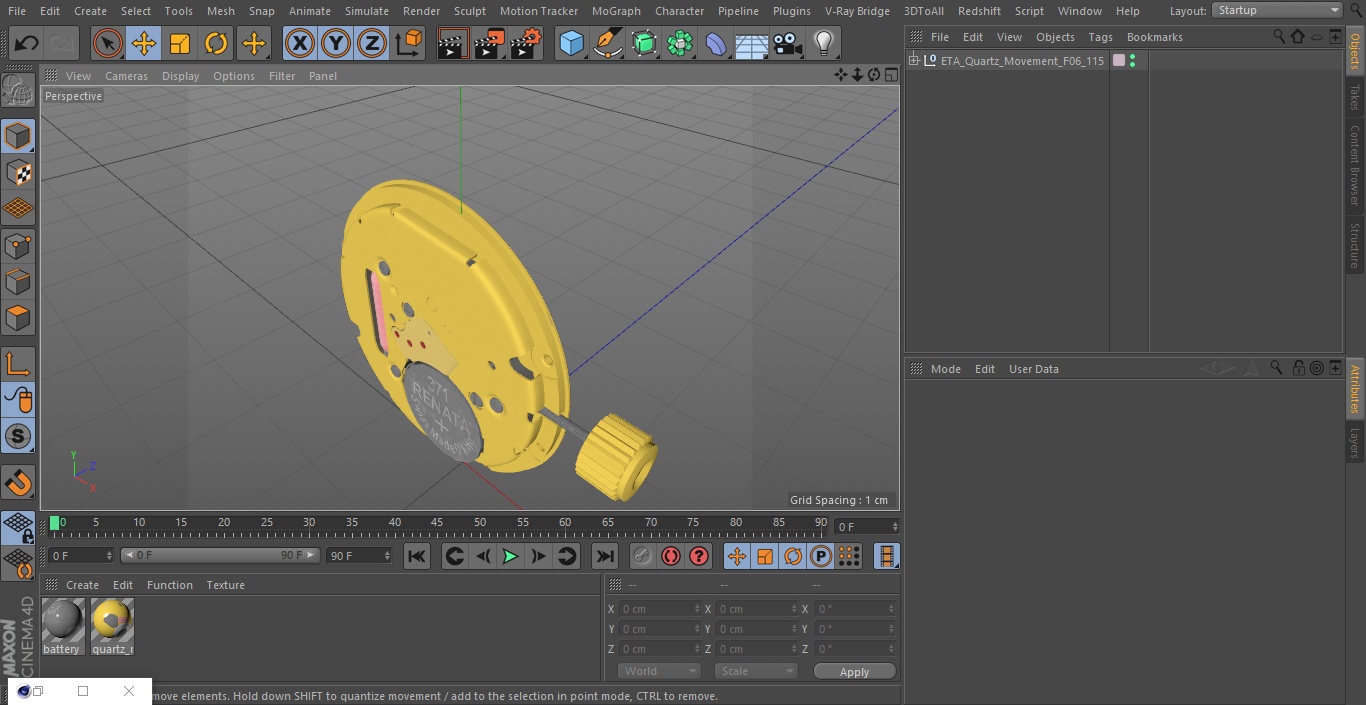The width and height of the screenshot is (1366, 705).
Task: Add a camera object
Action: click(x=788, y=44)
